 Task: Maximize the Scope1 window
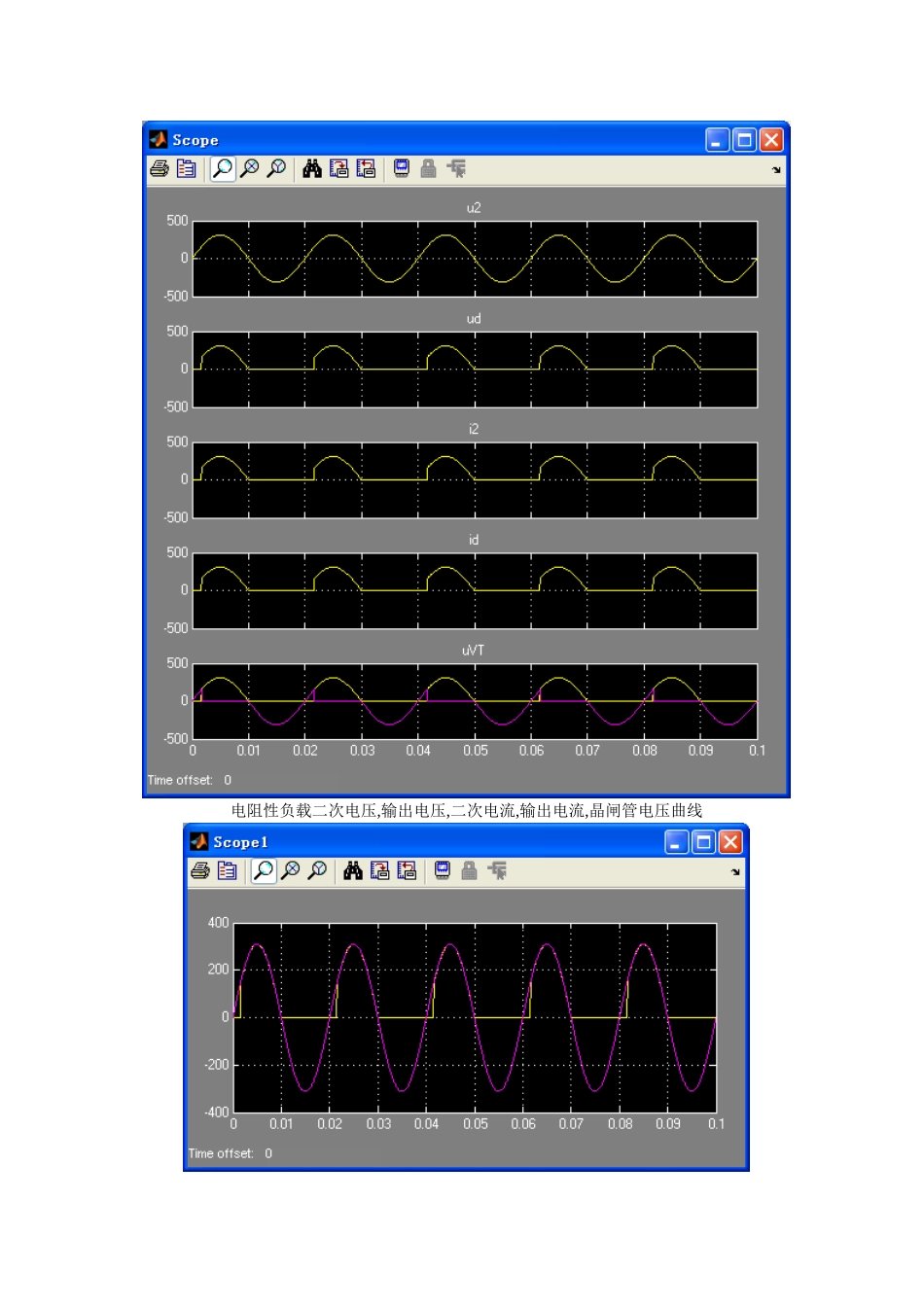click(703, 842)
